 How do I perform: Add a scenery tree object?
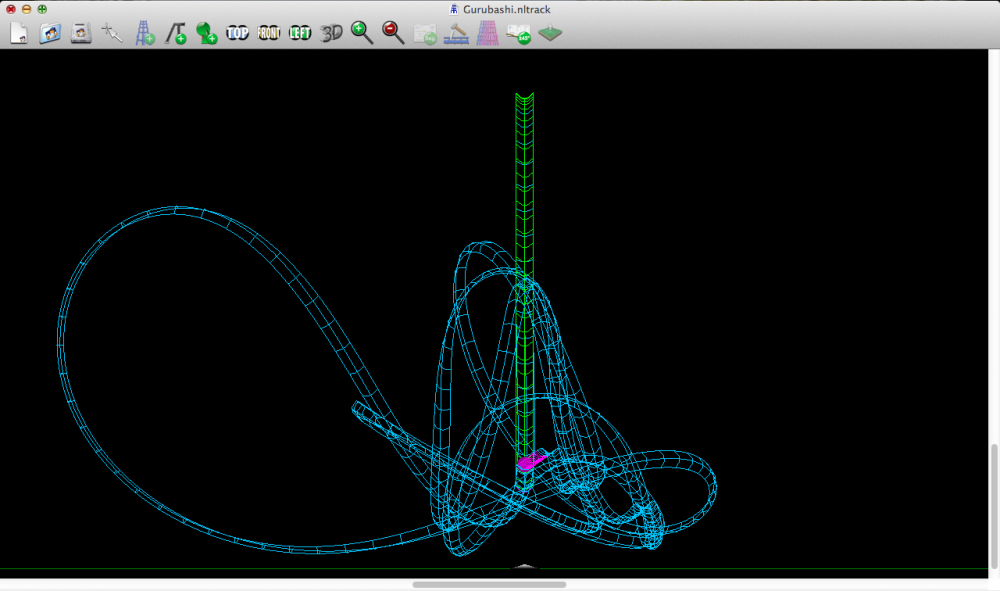(206, 33)
